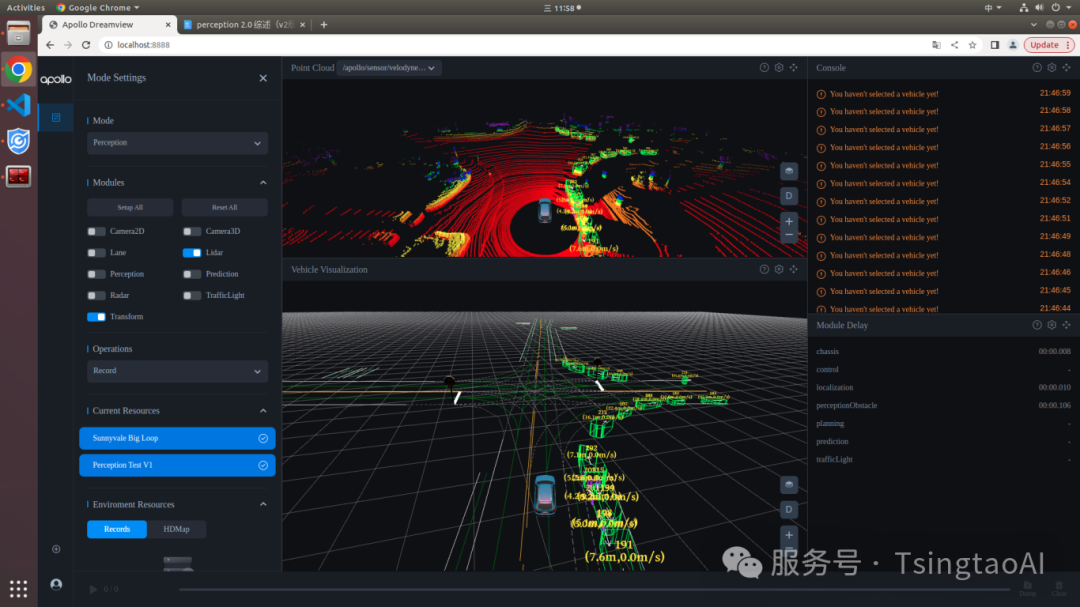Disable the Lidar module switch

(x=192, y=253)
